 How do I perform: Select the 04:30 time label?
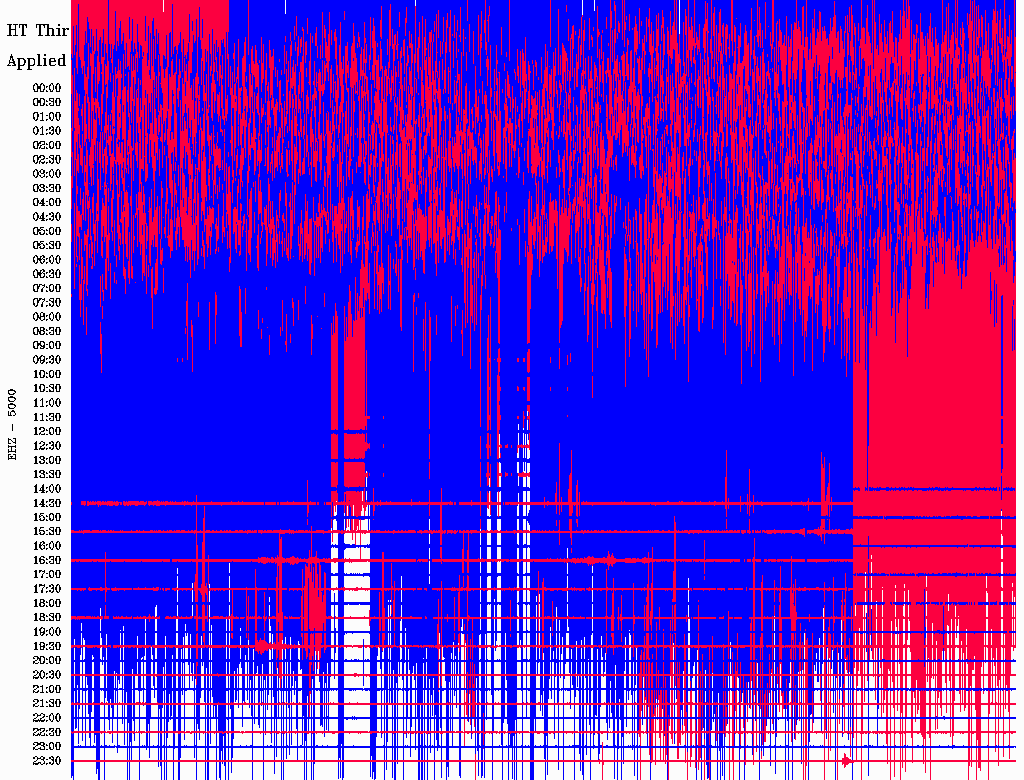[x=47, y=216]
